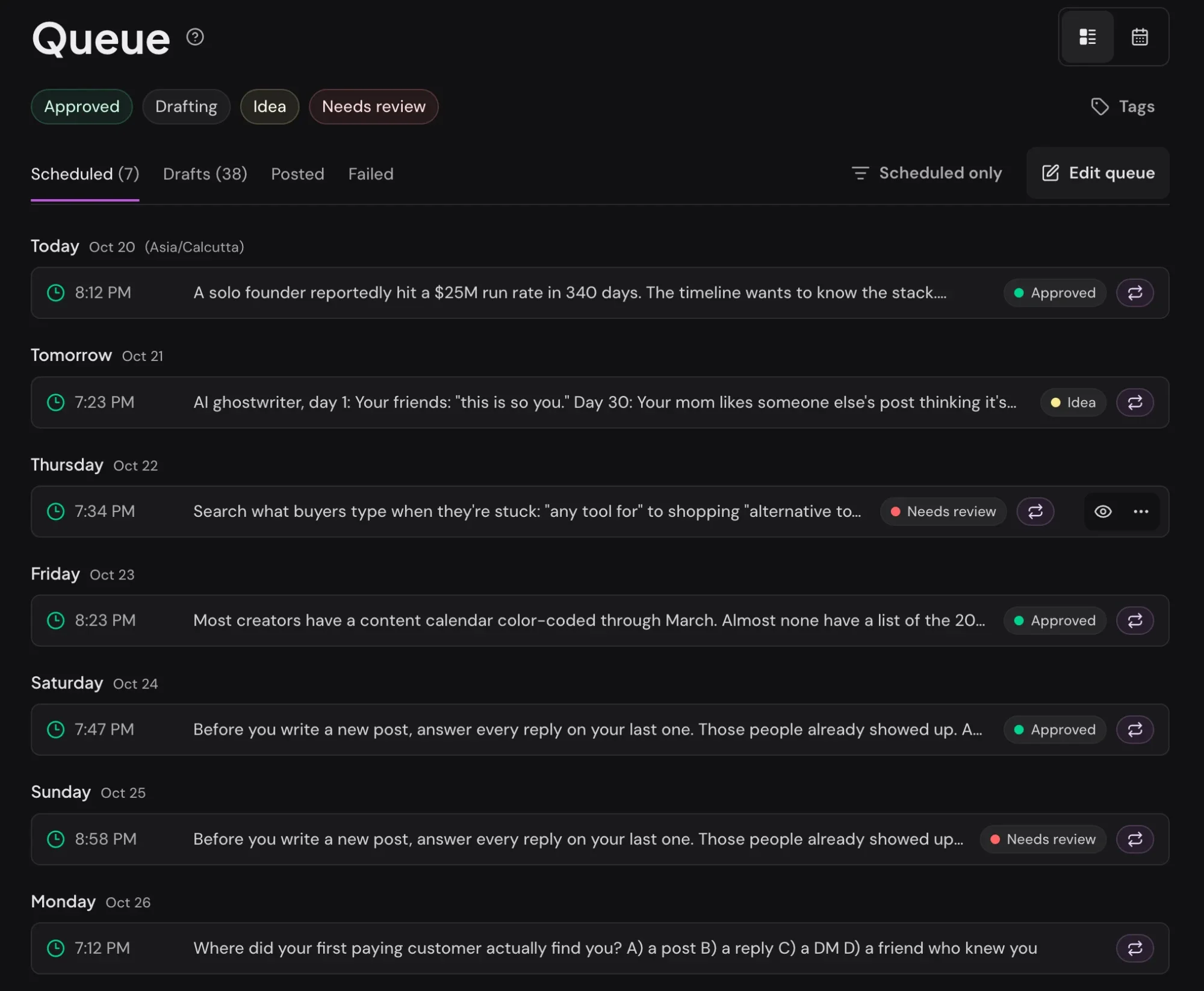Open the Failed tab

[x=370, y=174]
